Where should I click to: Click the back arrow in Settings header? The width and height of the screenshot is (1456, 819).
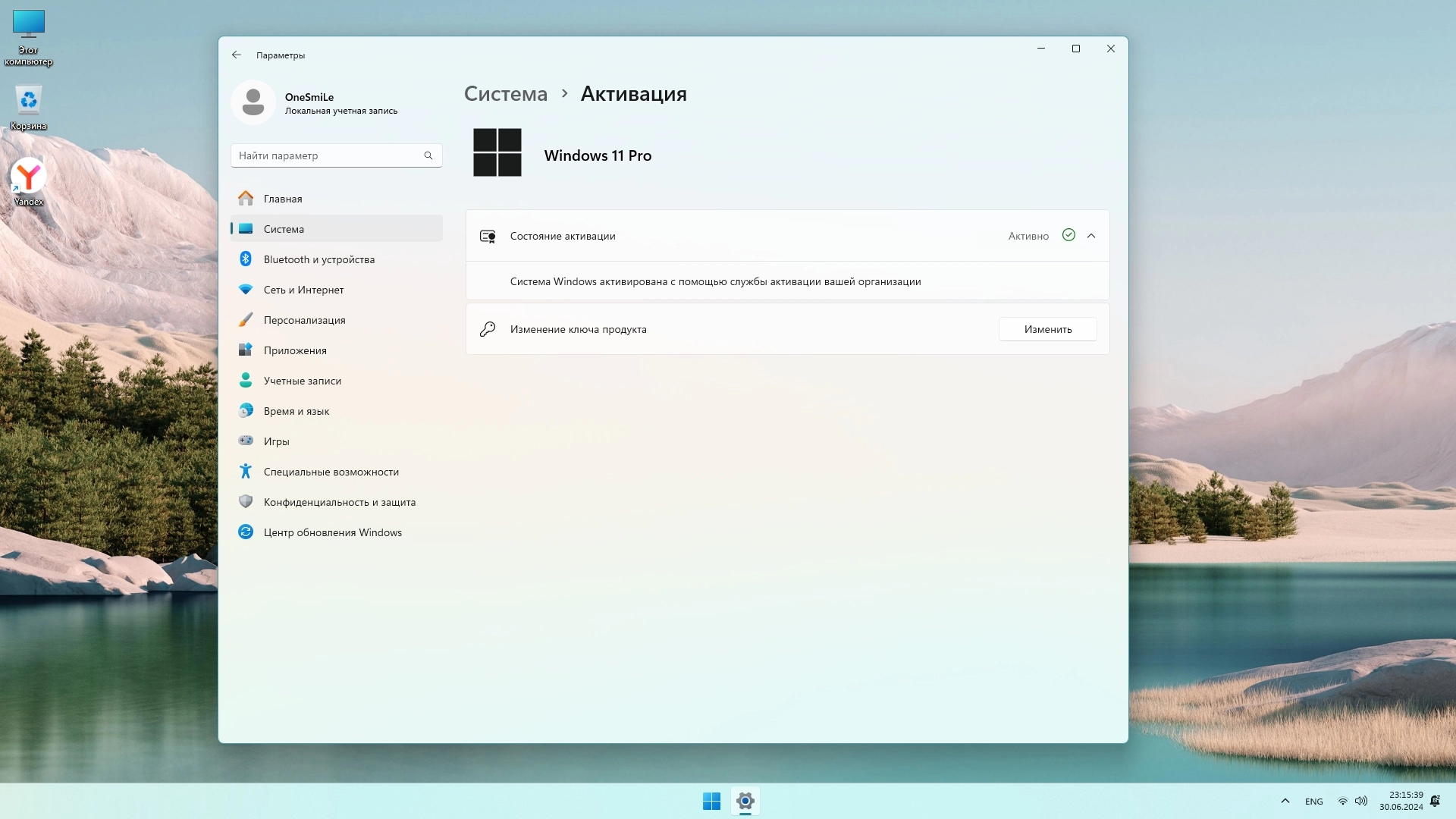point(237,55)
